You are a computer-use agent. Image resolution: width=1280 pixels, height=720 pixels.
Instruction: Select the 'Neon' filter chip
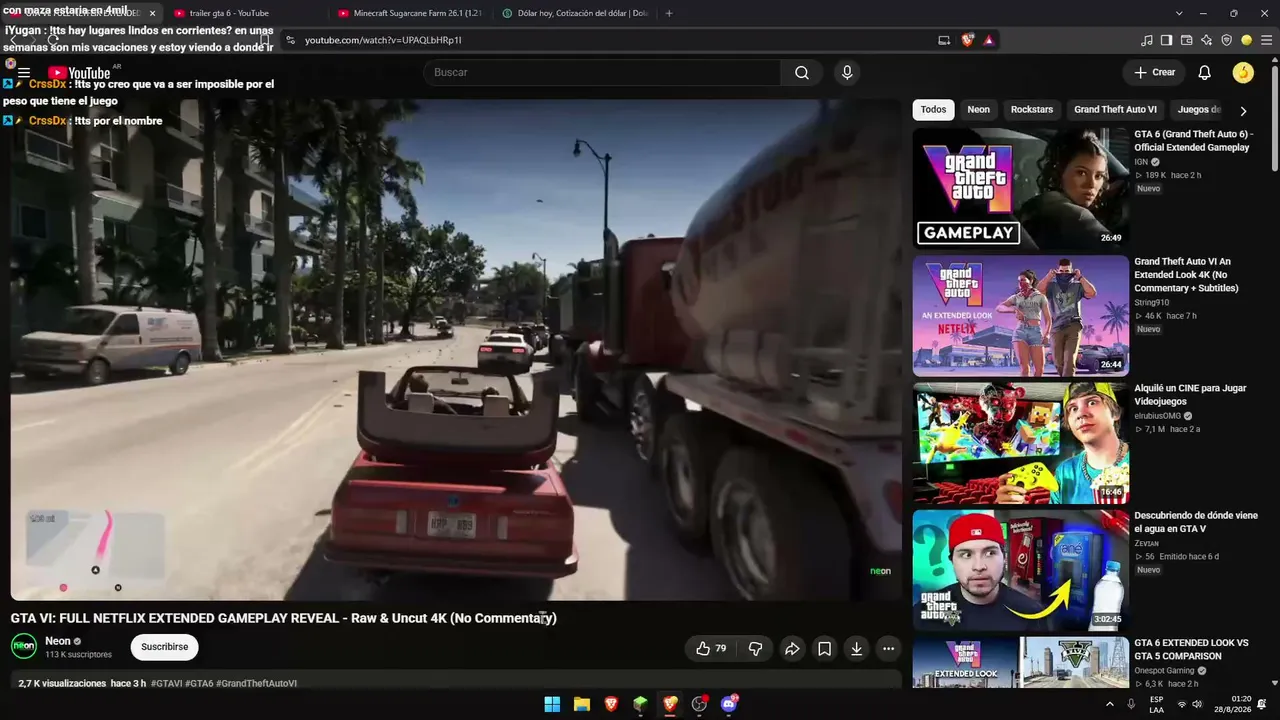(x=978, y=110)
